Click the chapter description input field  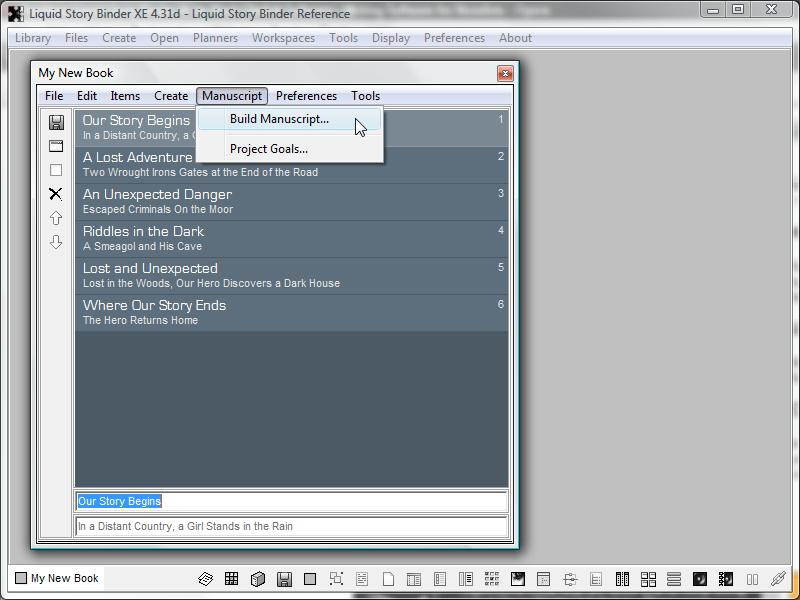tap(290, 526)
